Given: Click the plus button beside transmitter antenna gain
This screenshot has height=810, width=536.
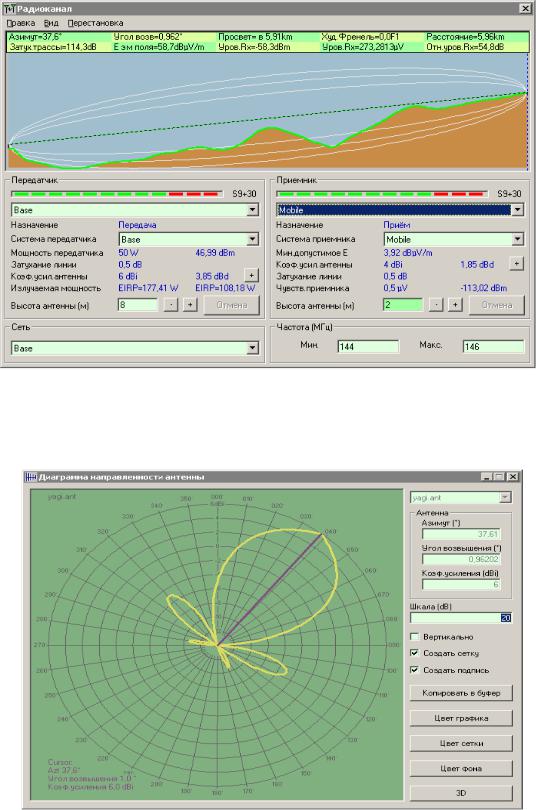Looking at the screenshot, I should tap(251, 275).
